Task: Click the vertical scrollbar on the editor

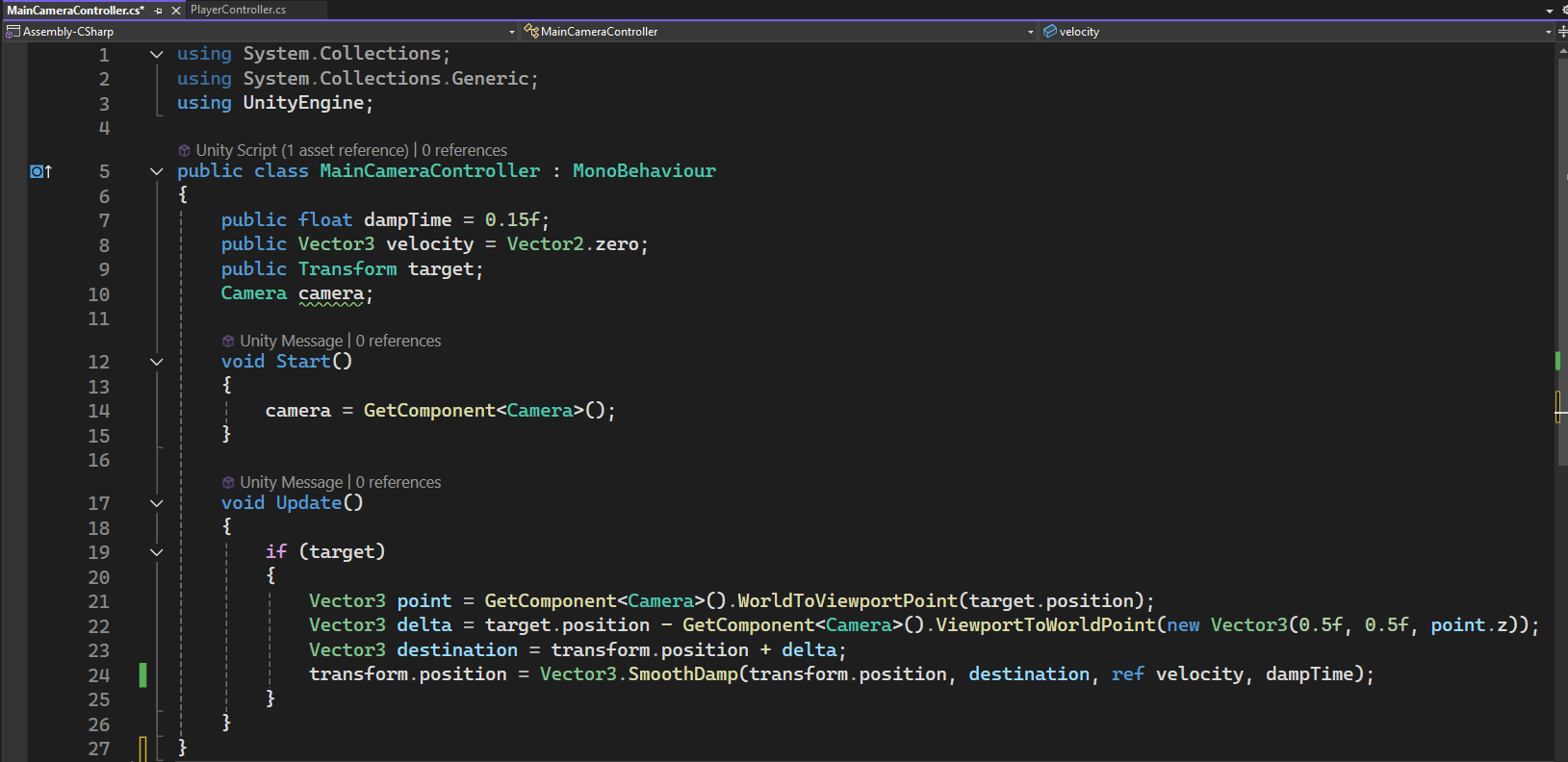Action: tap(1561, 289)
